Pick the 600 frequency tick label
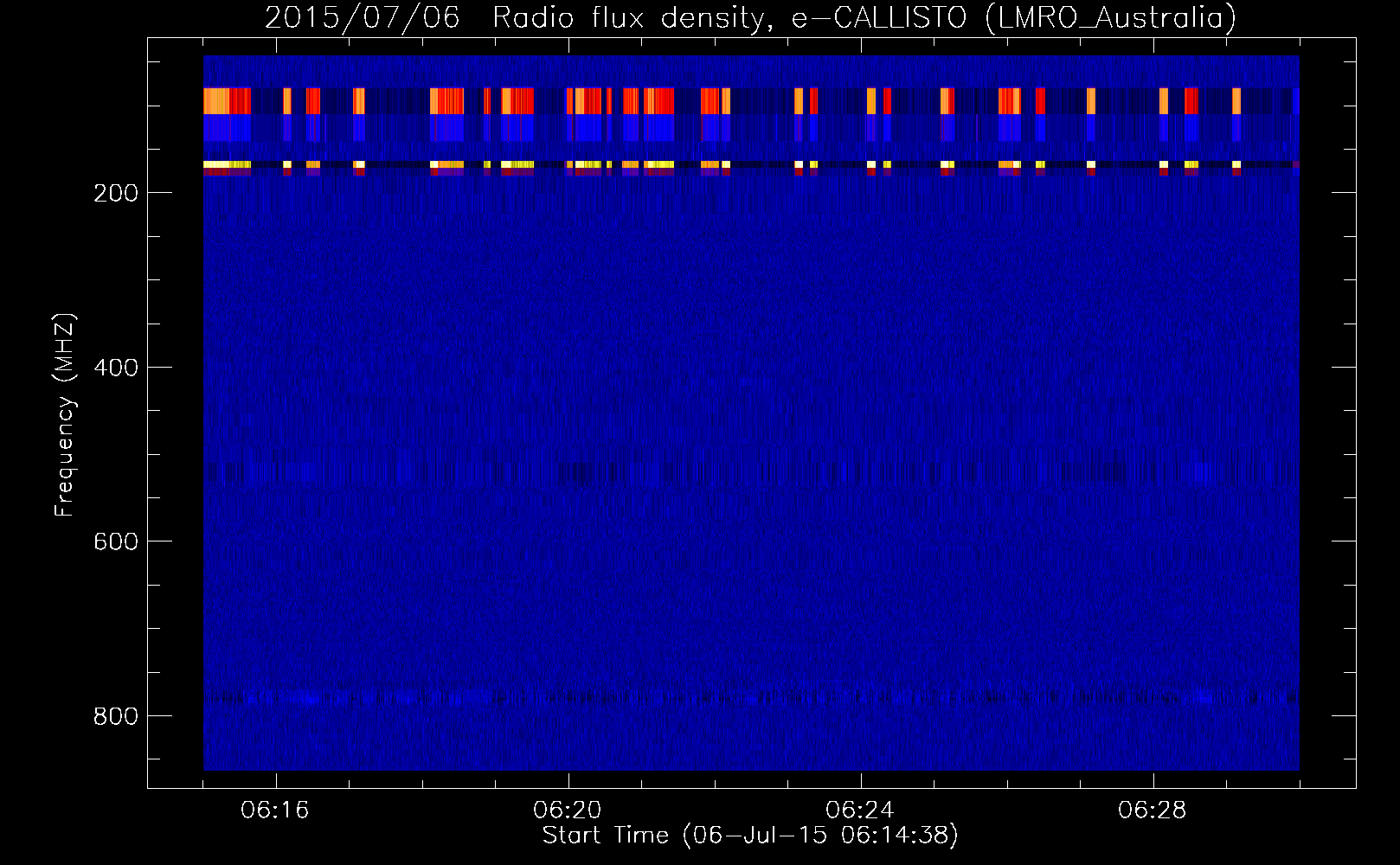 pyautogui.click(x=116, y=541)
